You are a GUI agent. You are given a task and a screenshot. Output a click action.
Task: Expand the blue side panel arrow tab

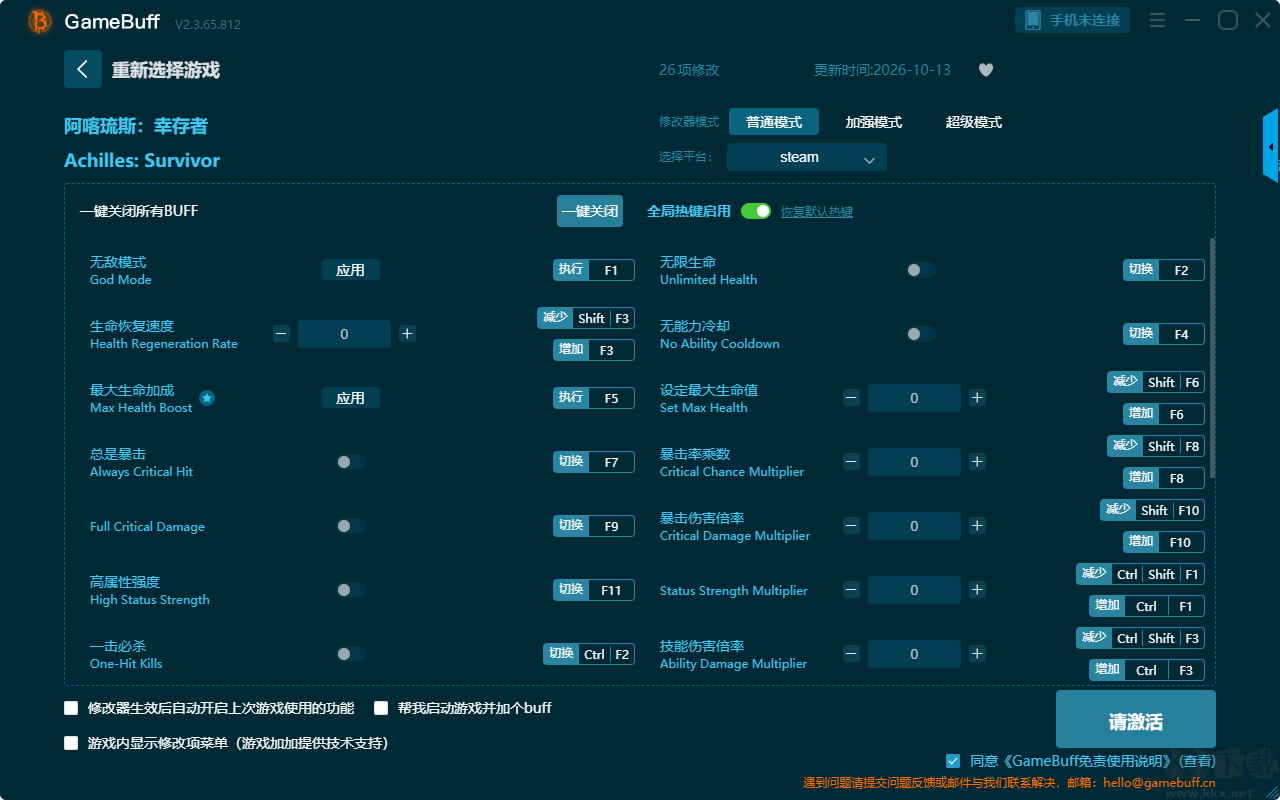(1271, 146)
